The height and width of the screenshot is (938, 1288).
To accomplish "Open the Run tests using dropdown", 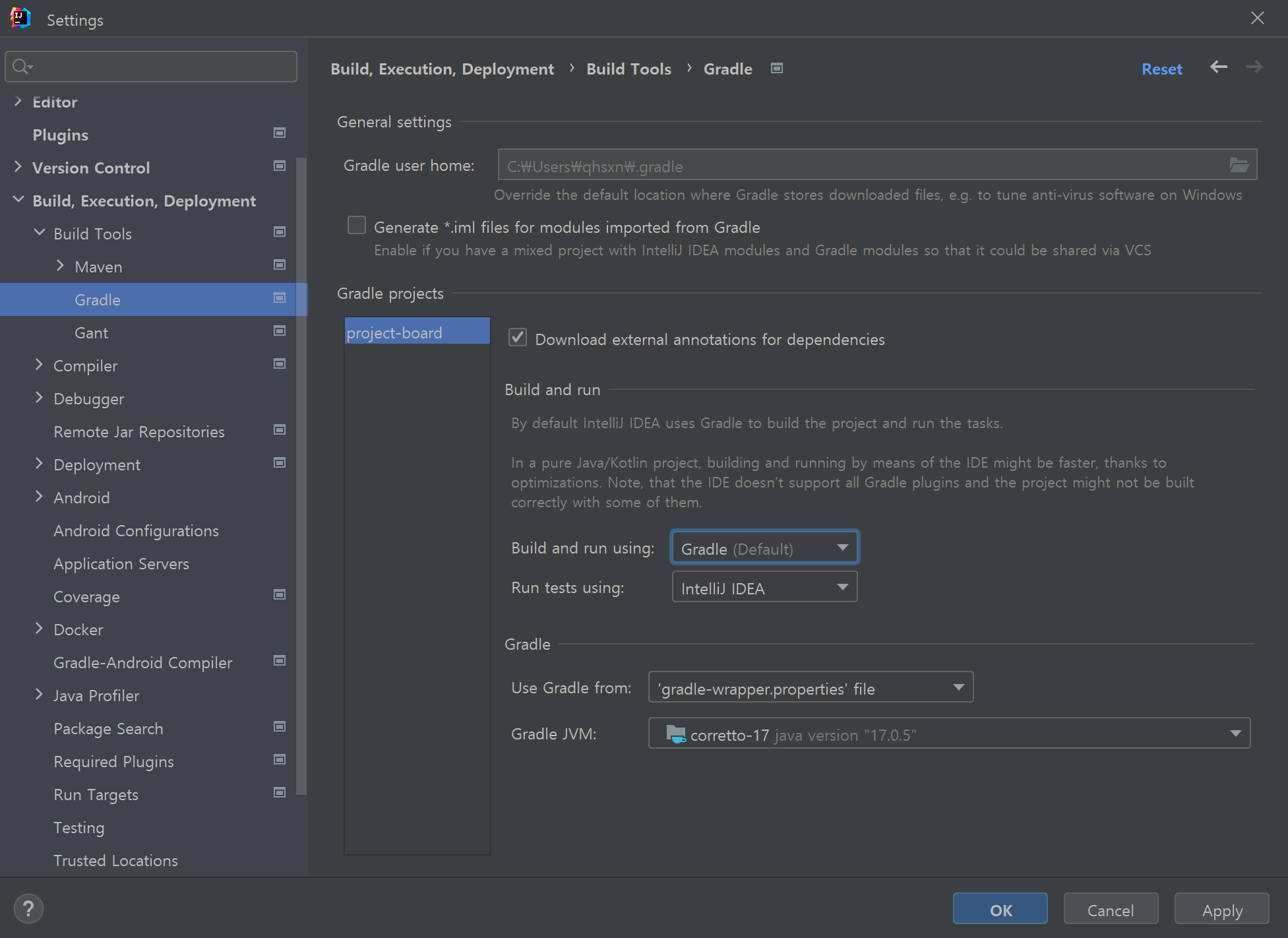I will coord(764,588).
